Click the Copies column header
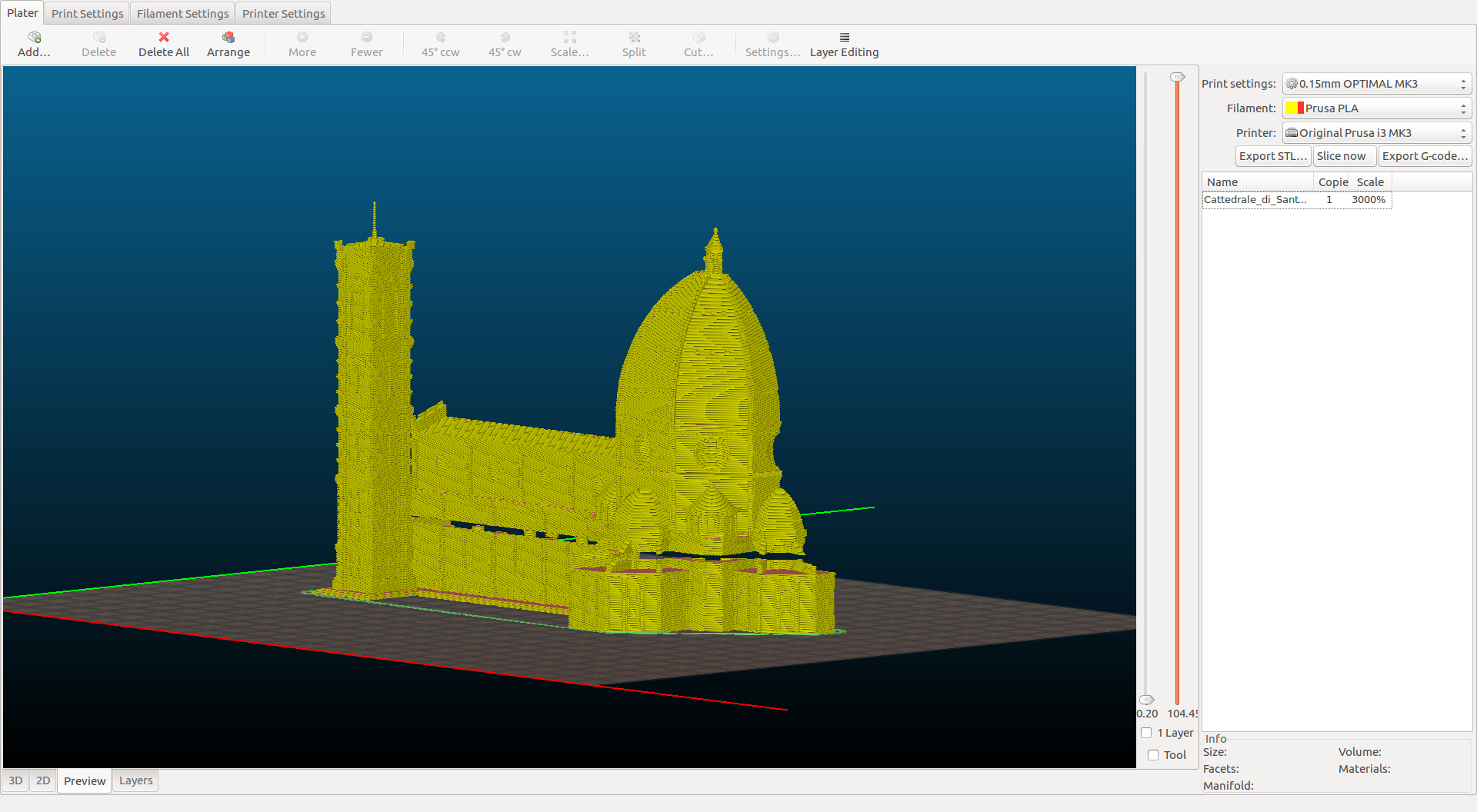This screenshot has height=812, width=1477. [x=1332, y=182]
